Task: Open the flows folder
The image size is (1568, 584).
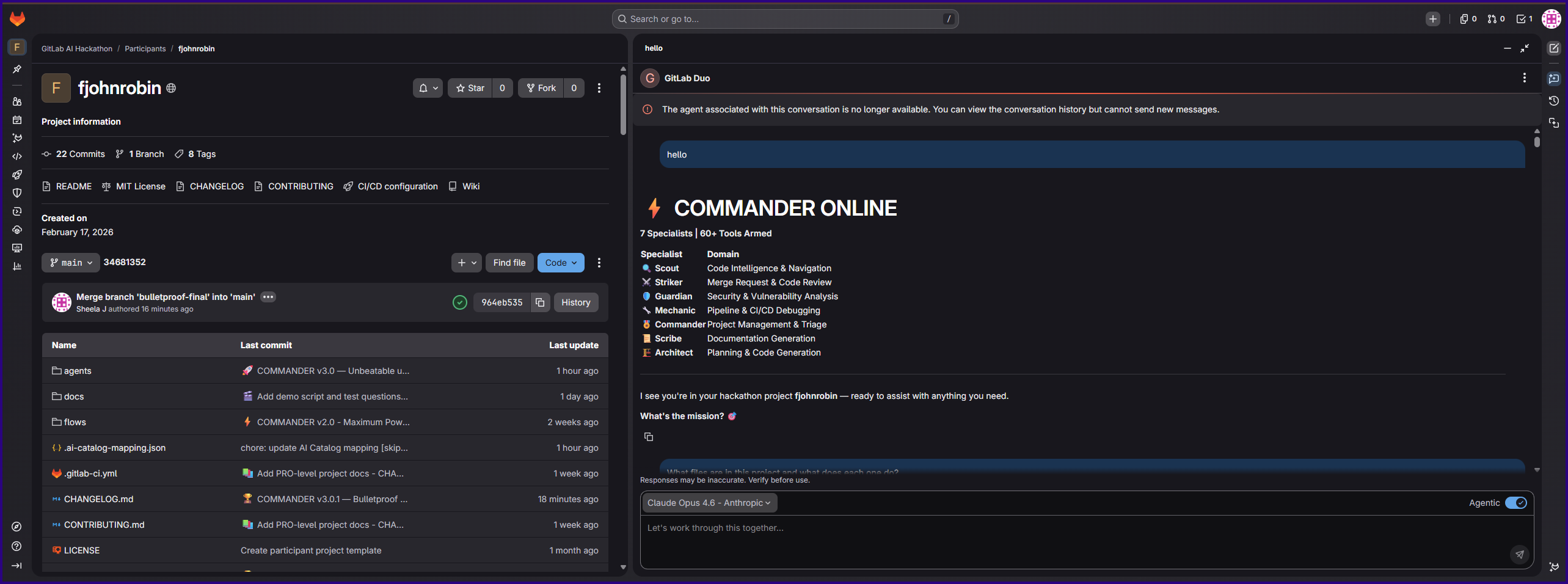Action: [75, 422]
